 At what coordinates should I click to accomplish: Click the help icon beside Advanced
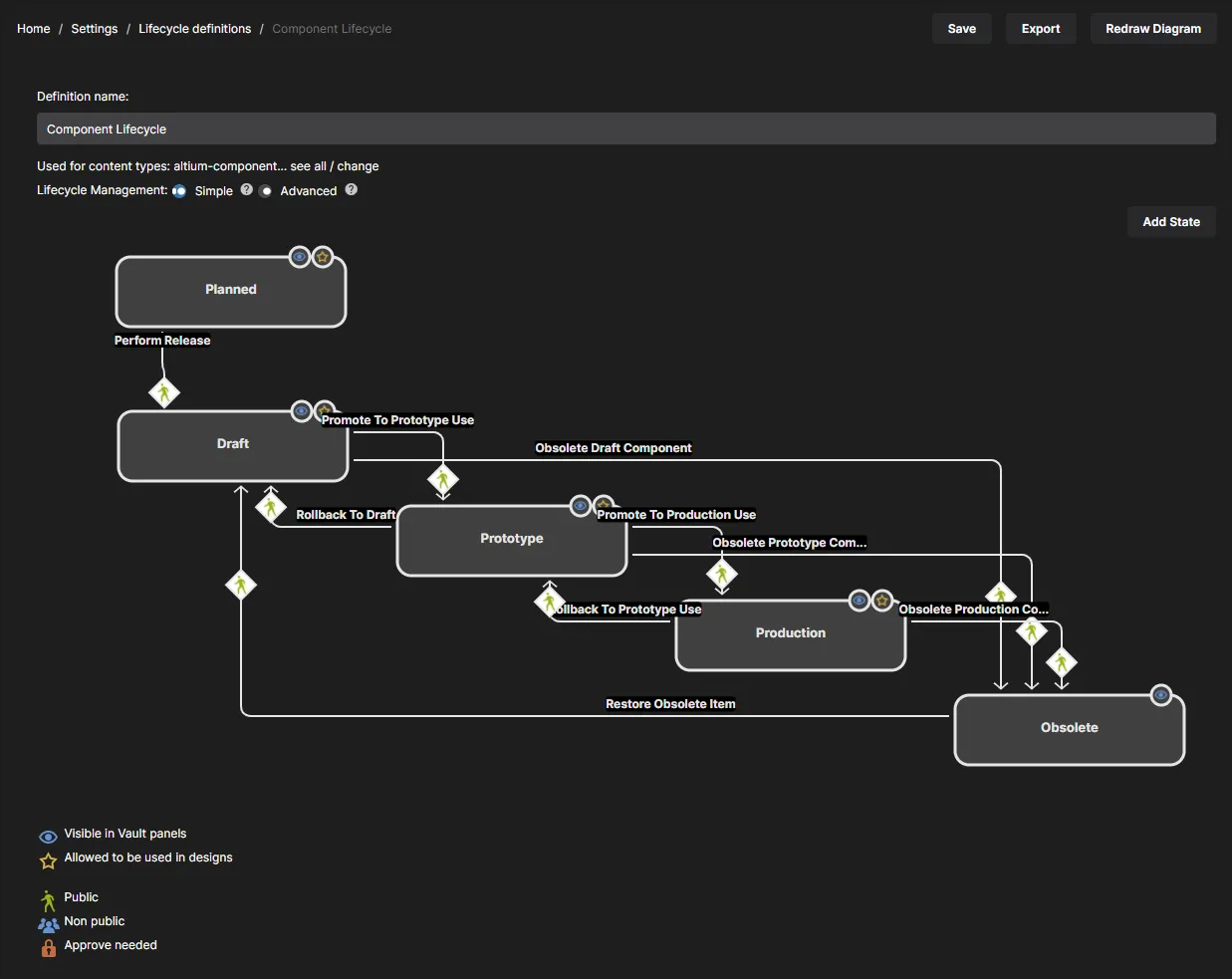(352, 189)
